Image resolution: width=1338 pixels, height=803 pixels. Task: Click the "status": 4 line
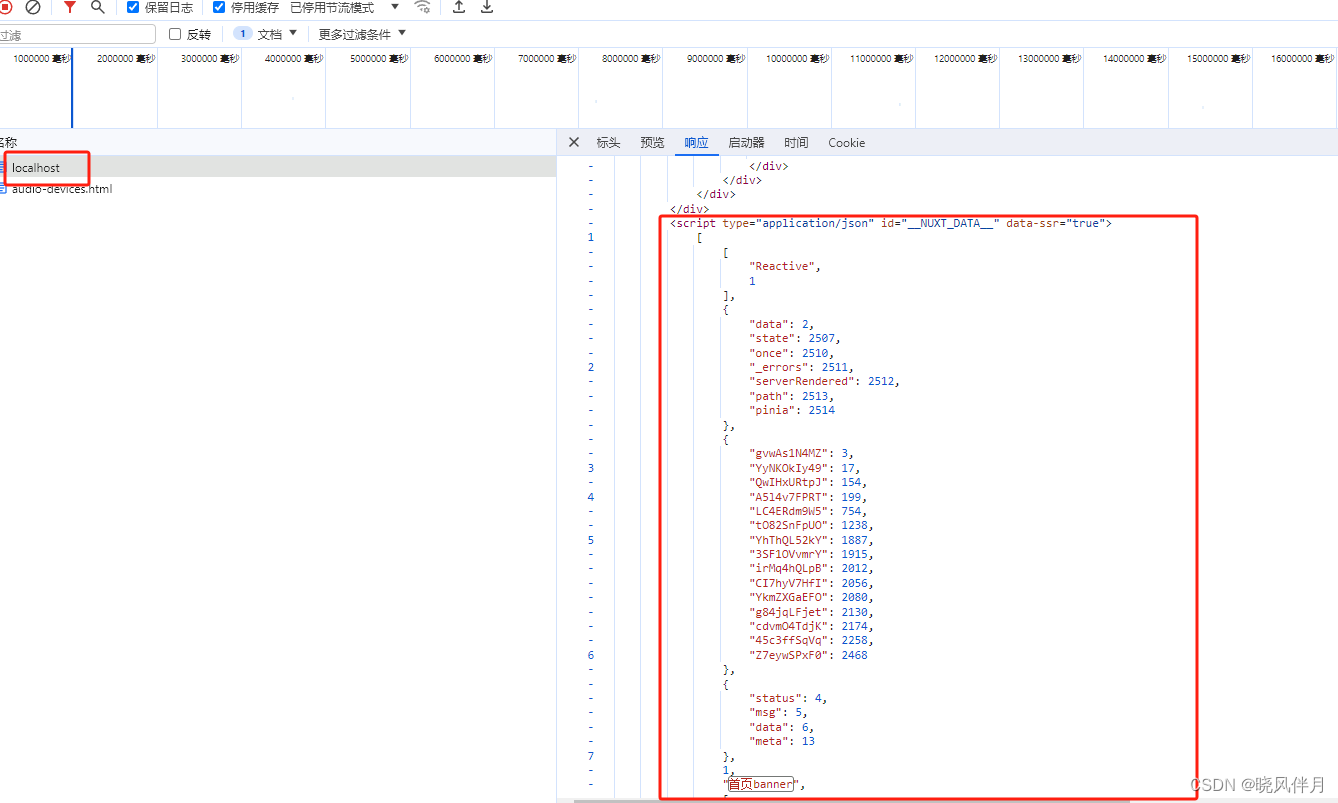click(x=789, y=698)
